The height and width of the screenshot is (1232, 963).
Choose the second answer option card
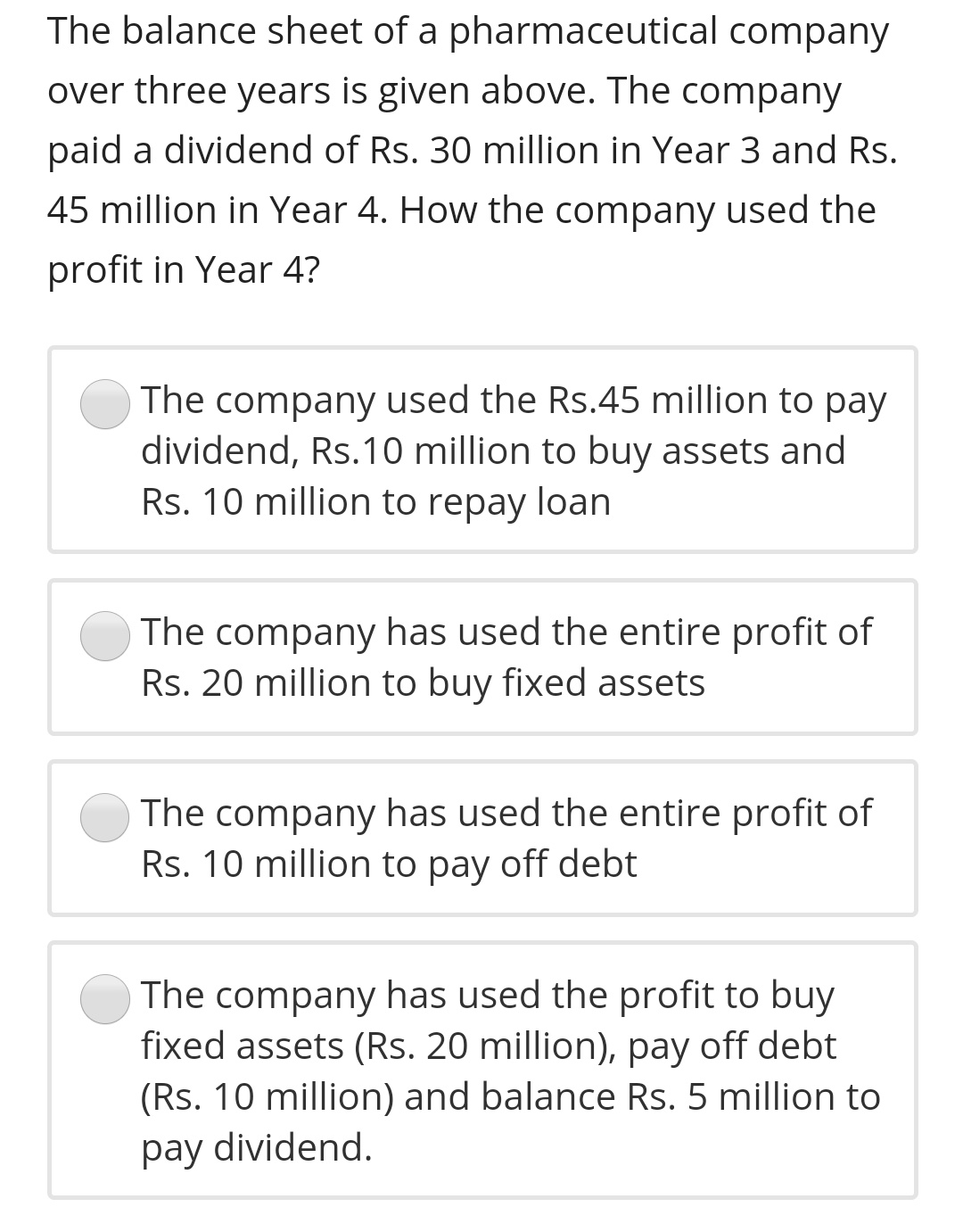[481, 657]
